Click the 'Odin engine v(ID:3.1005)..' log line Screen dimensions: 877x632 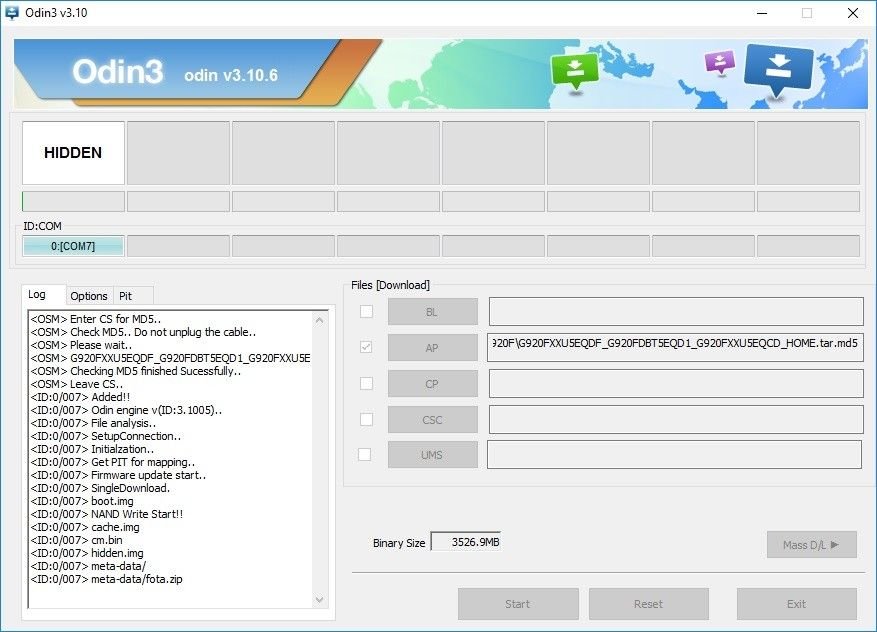click(126, 410)
